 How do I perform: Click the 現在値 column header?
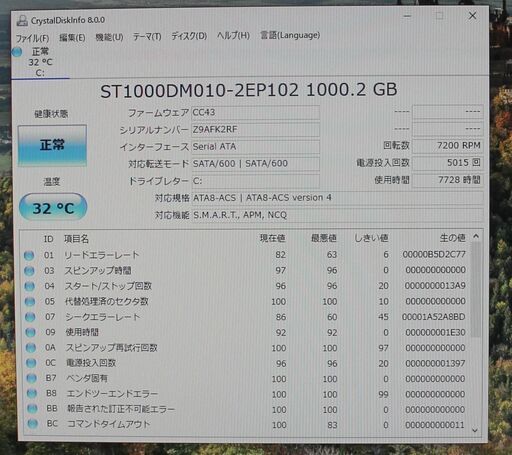point(272,238)
